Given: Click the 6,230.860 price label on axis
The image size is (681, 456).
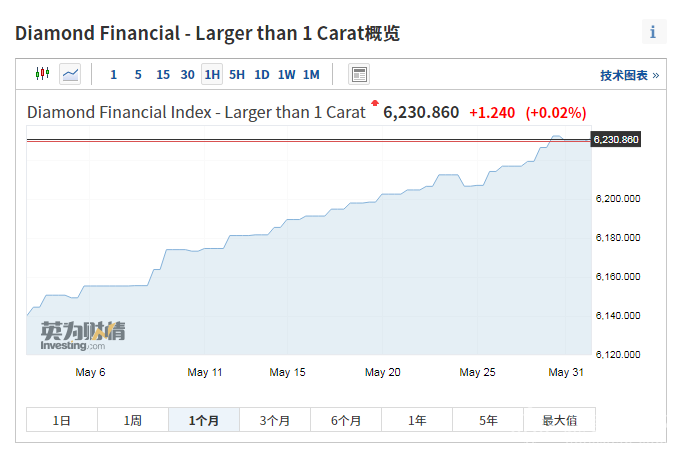Looking at the screenshot, I should (x=616, y=139).
